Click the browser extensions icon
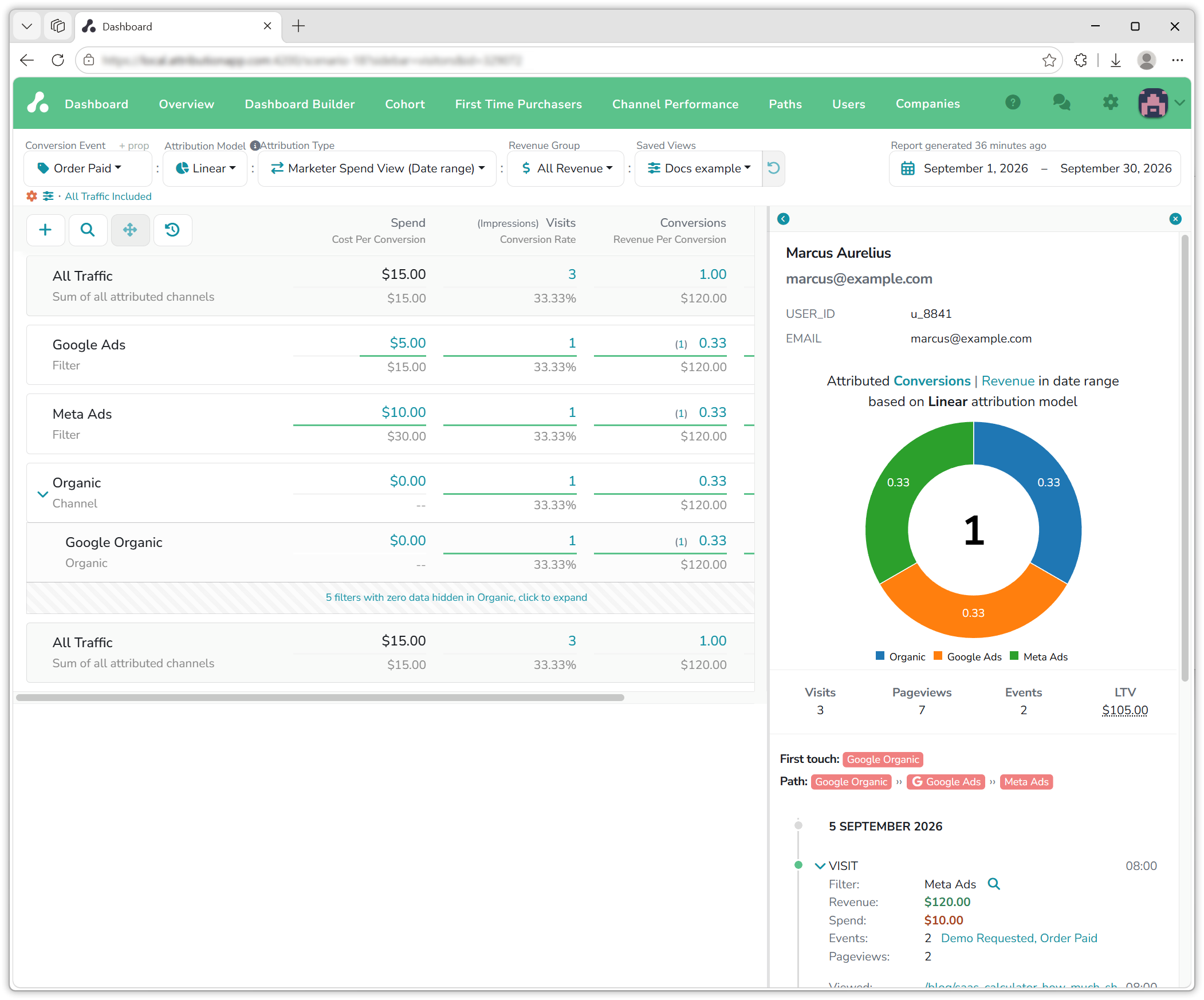 pyautogui.click(x=1080, y=60)
